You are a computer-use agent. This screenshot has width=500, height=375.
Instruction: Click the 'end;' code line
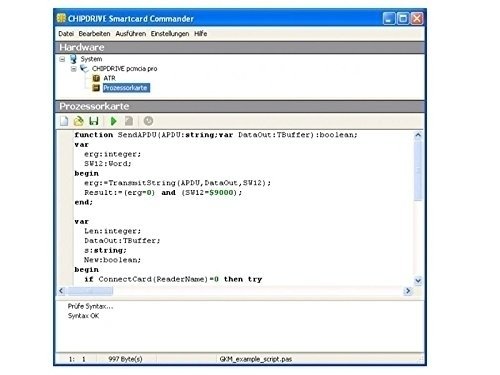(x=84, y=202)
